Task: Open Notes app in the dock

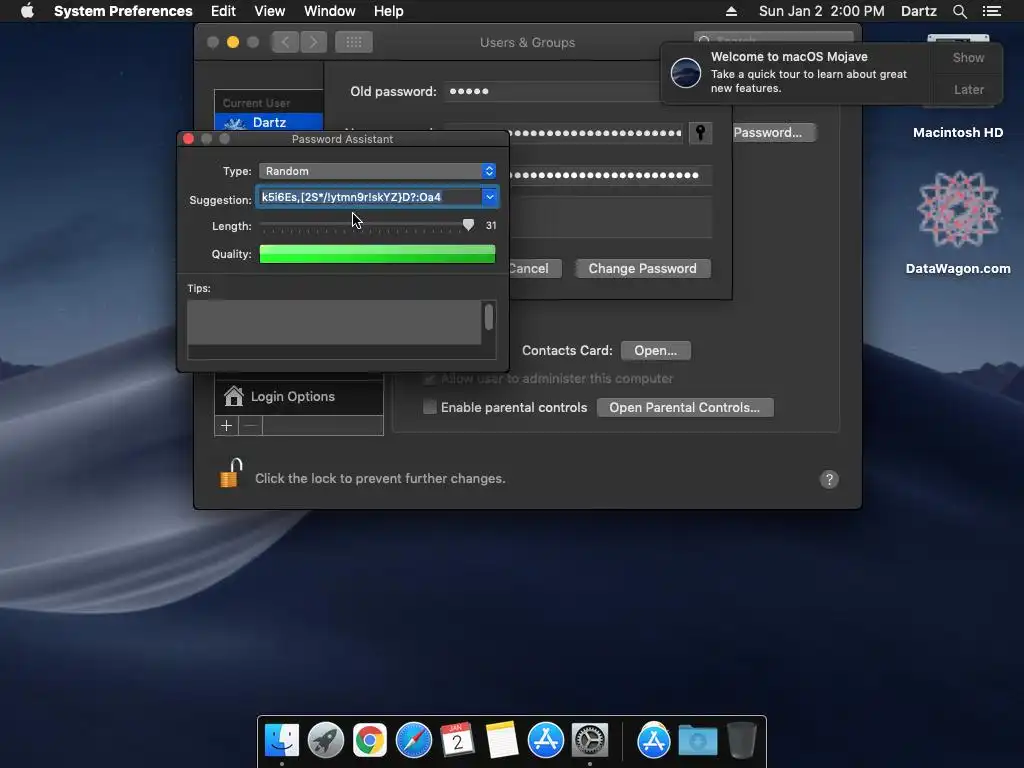Action: 502,740
